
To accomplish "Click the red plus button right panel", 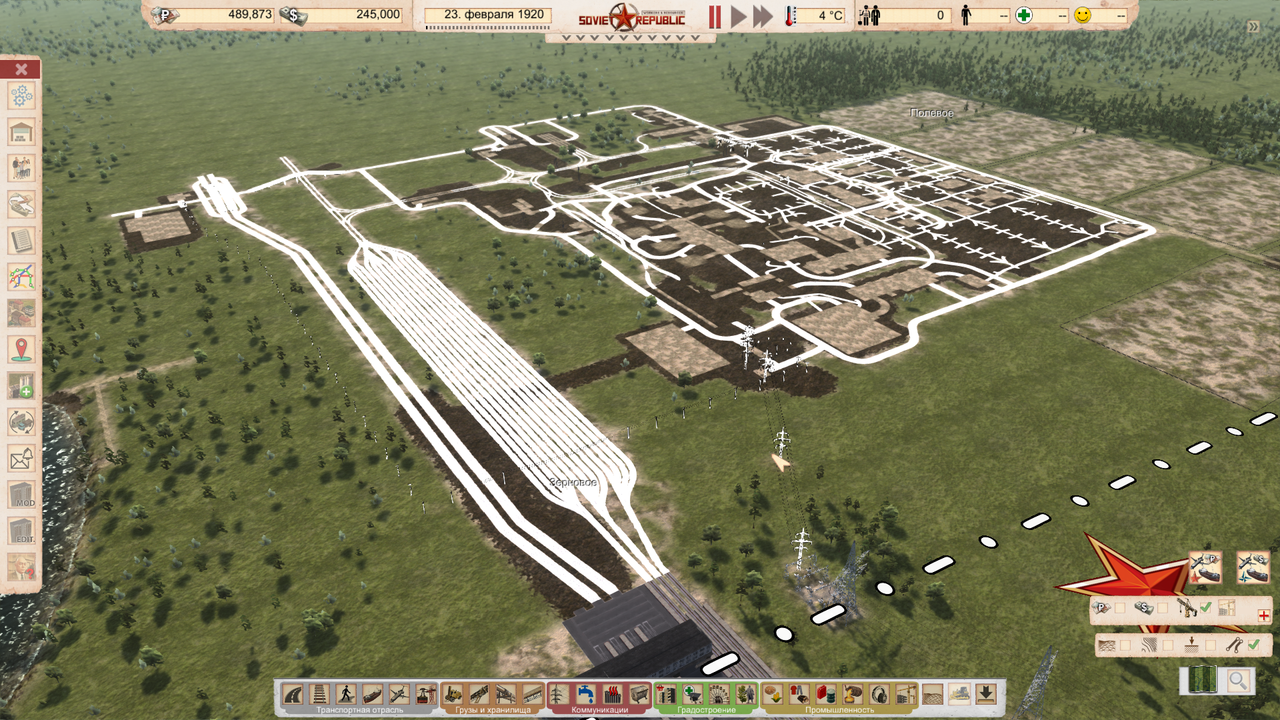I will point(1264,616).
